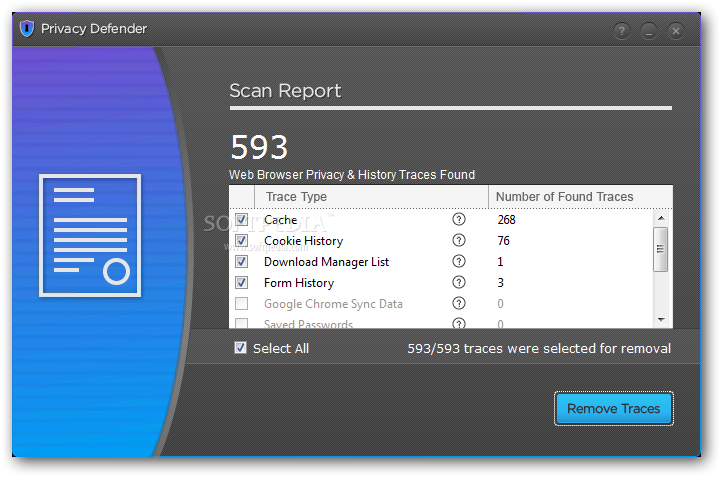721x477 pixels.
Task: Open help from the title bar question mark
Action: pyautogui.click(x=622, y=31)
